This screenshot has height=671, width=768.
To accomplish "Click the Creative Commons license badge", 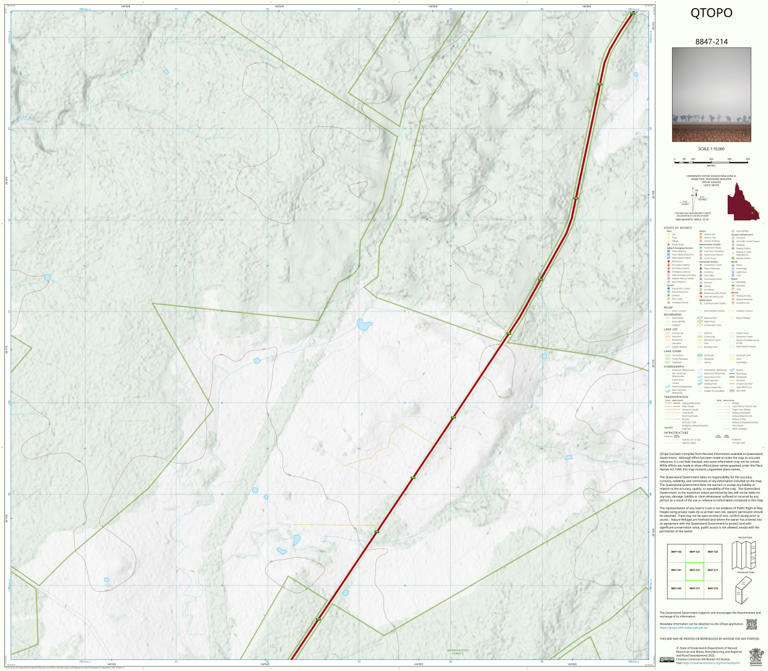I will click(x=667, y=660).
